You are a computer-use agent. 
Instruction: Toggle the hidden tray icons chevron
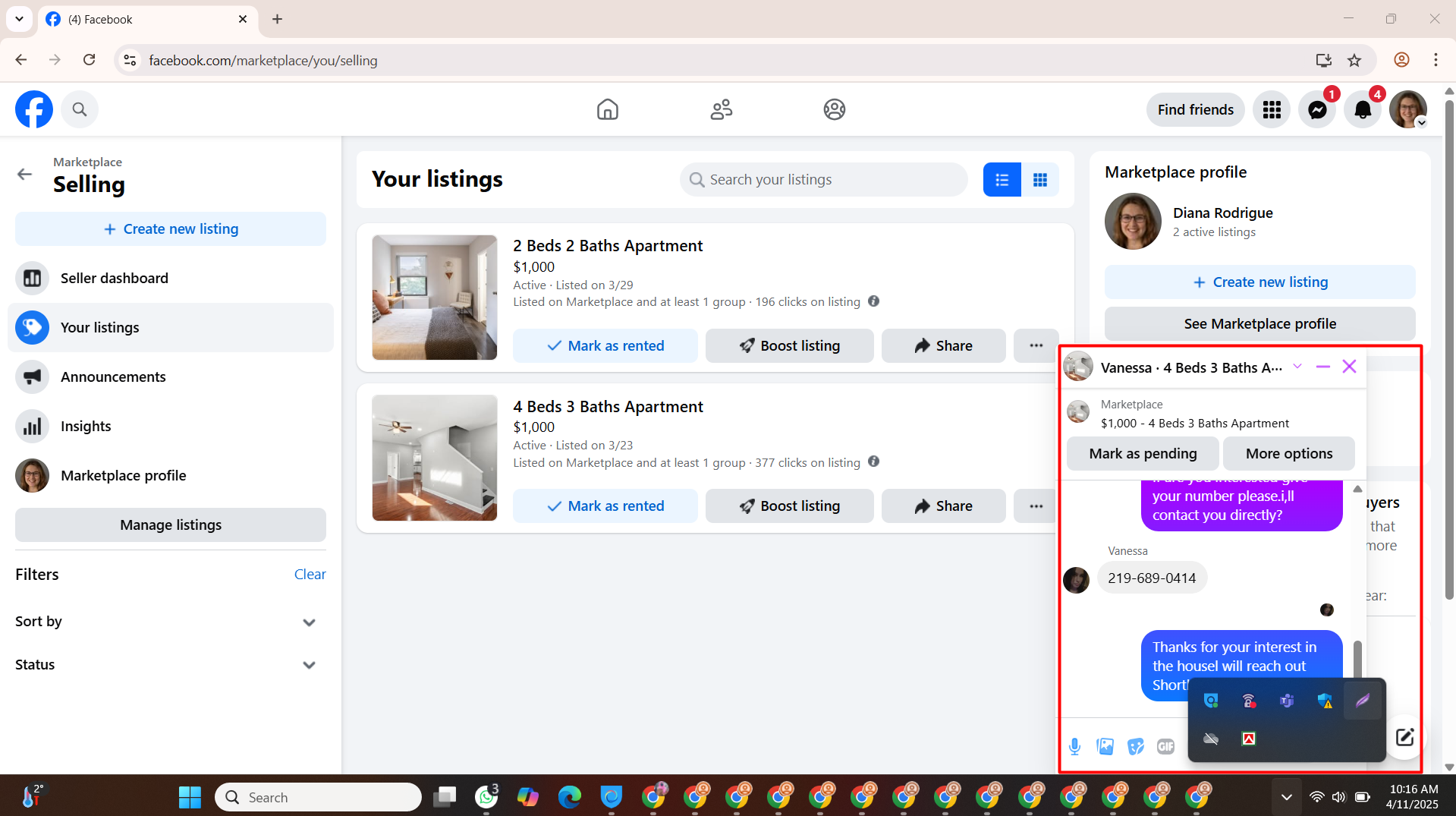[1286, 797]
